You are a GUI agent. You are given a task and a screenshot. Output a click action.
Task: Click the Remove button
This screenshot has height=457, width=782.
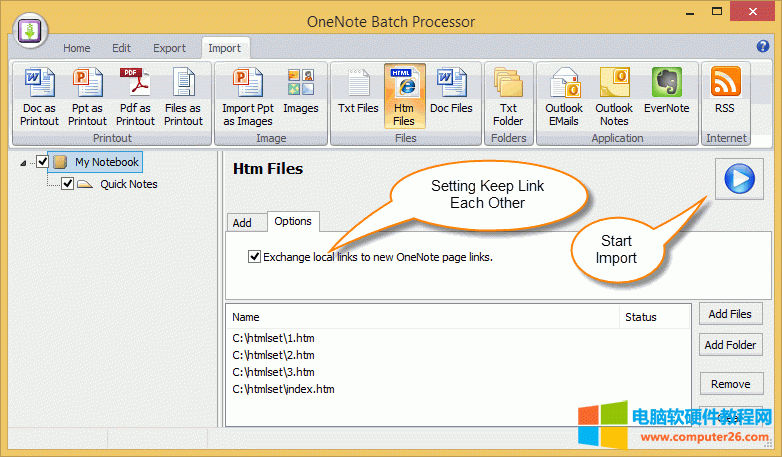[x=731, y=384]
